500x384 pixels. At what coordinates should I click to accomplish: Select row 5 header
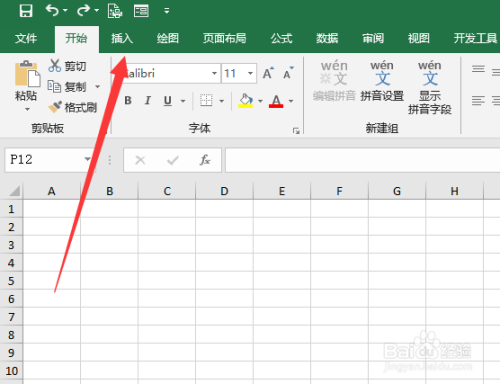pos(11,281)
